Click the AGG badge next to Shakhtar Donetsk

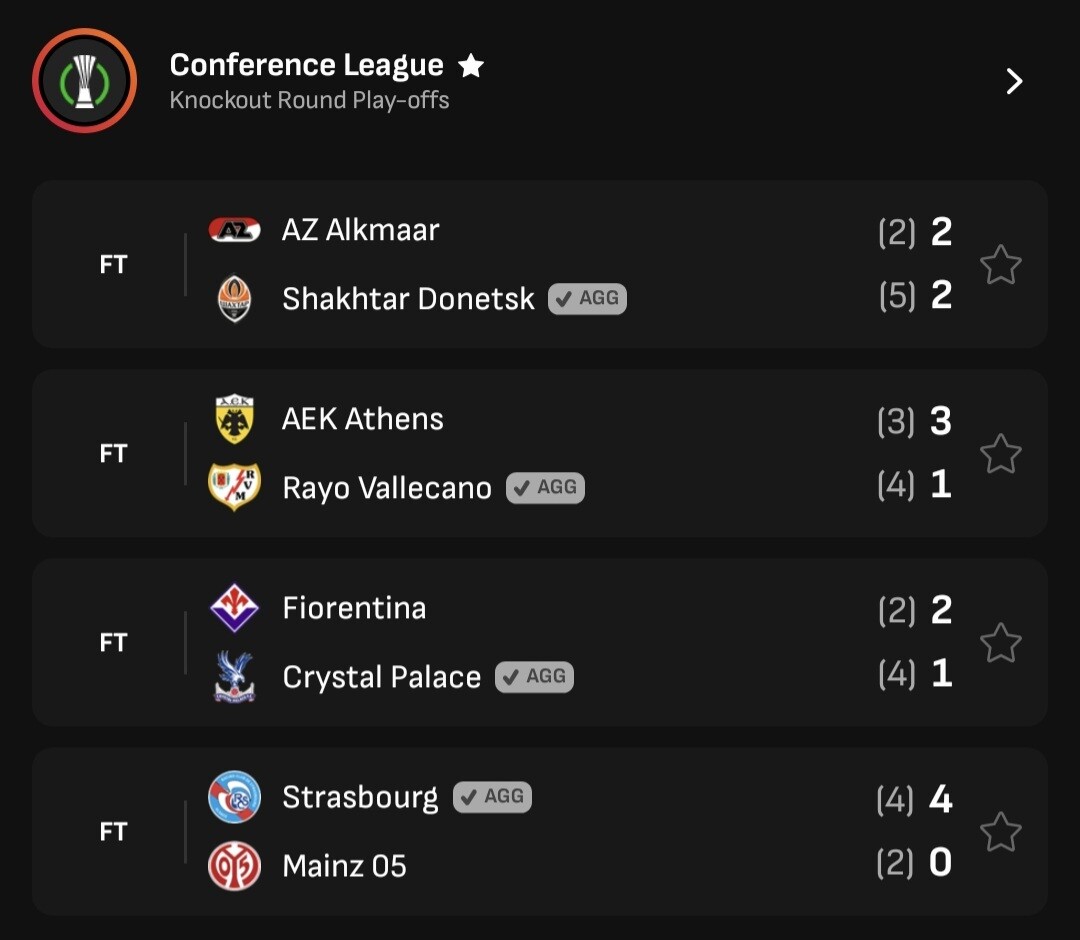(x=587, y=298)
